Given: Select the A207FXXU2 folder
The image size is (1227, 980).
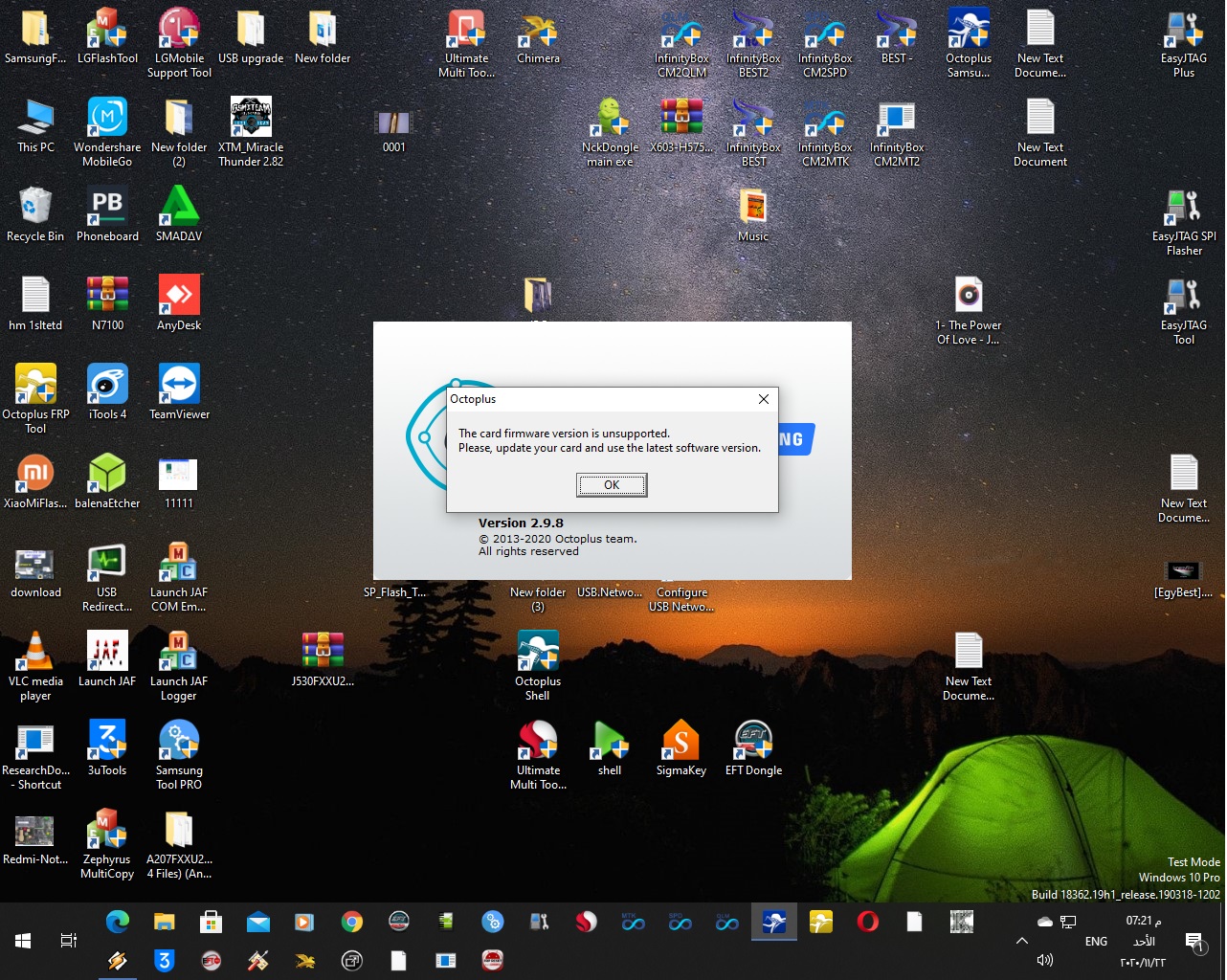Looking at the screenshot, I should [x=179, y=845].
